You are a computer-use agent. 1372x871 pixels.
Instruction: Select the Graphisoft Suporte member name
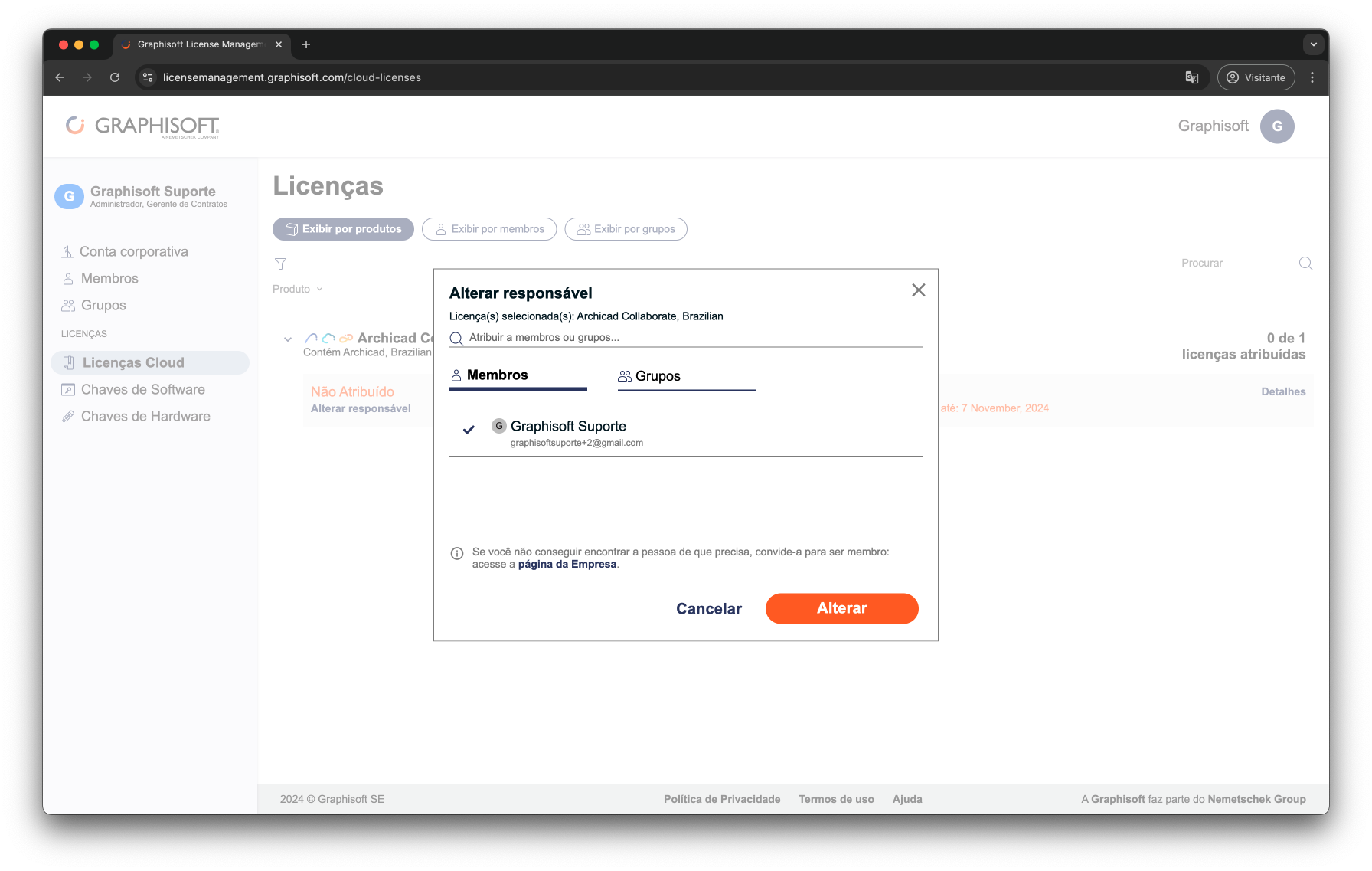[568, 427]
